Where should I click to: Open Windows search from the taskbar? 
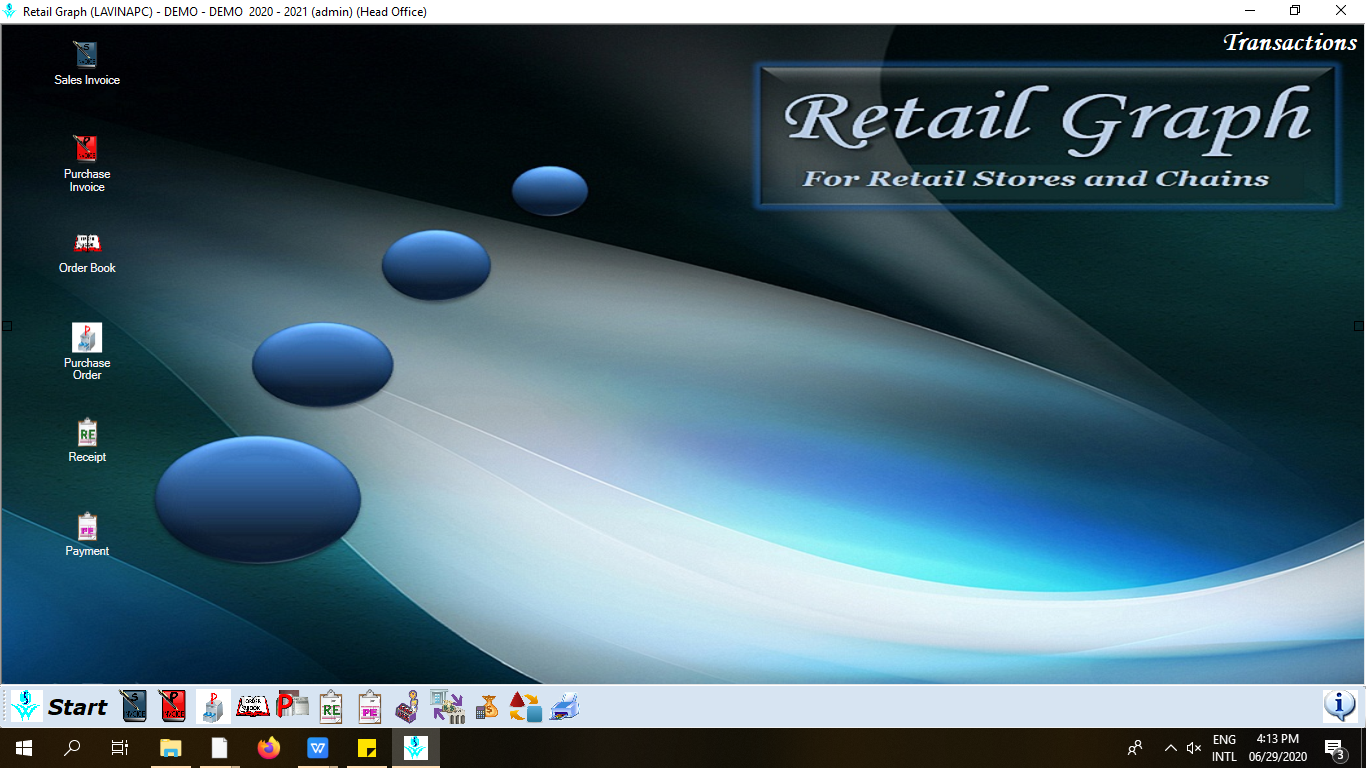pos(72,748)
